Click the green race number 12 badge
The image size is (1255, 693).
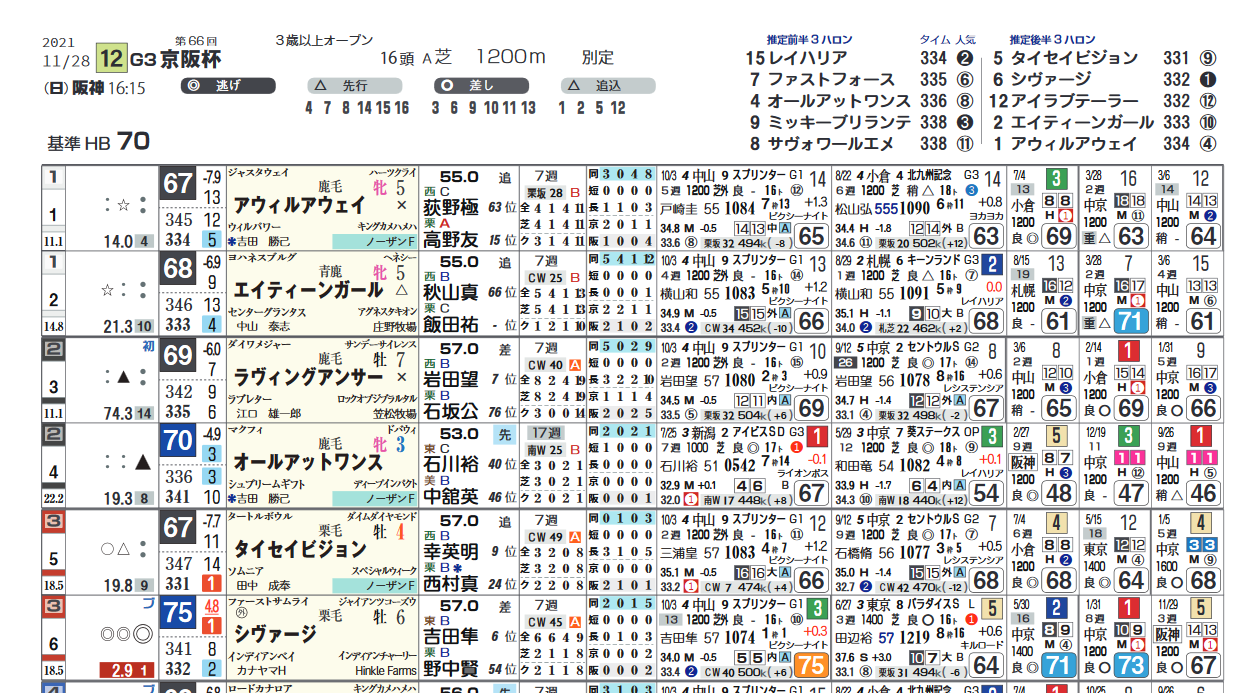(111, 58)
